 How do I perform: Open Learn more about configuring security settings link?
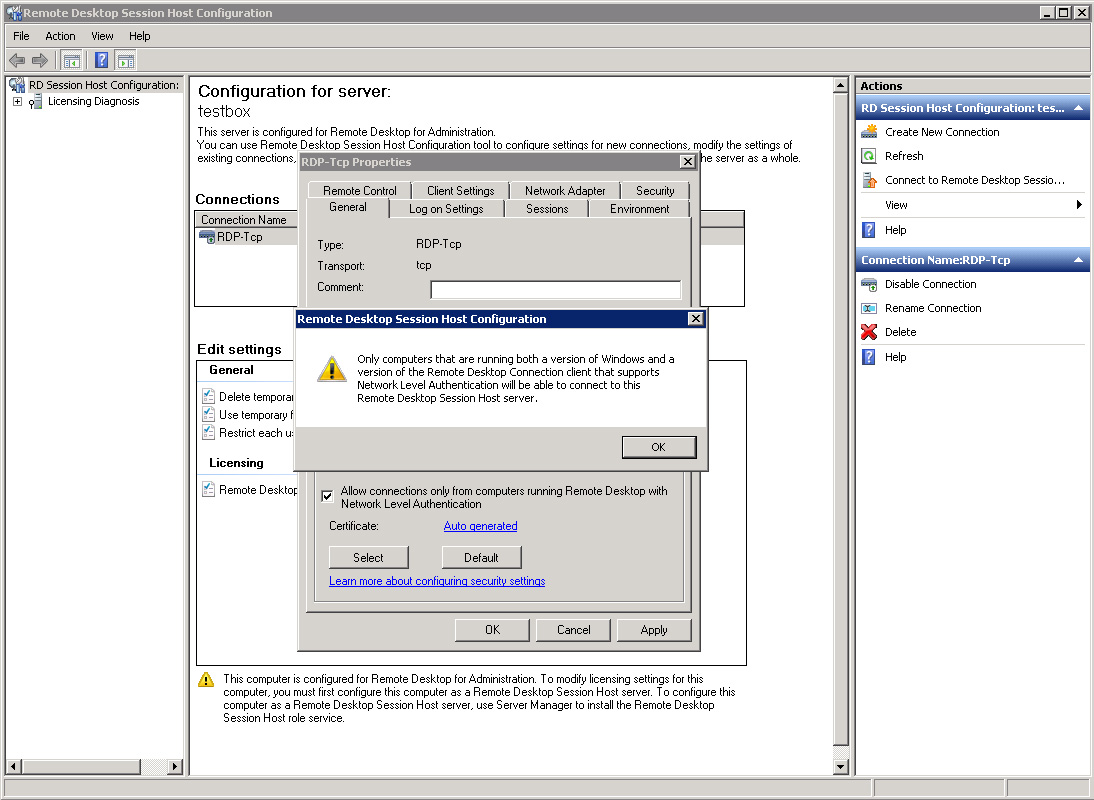437,581
